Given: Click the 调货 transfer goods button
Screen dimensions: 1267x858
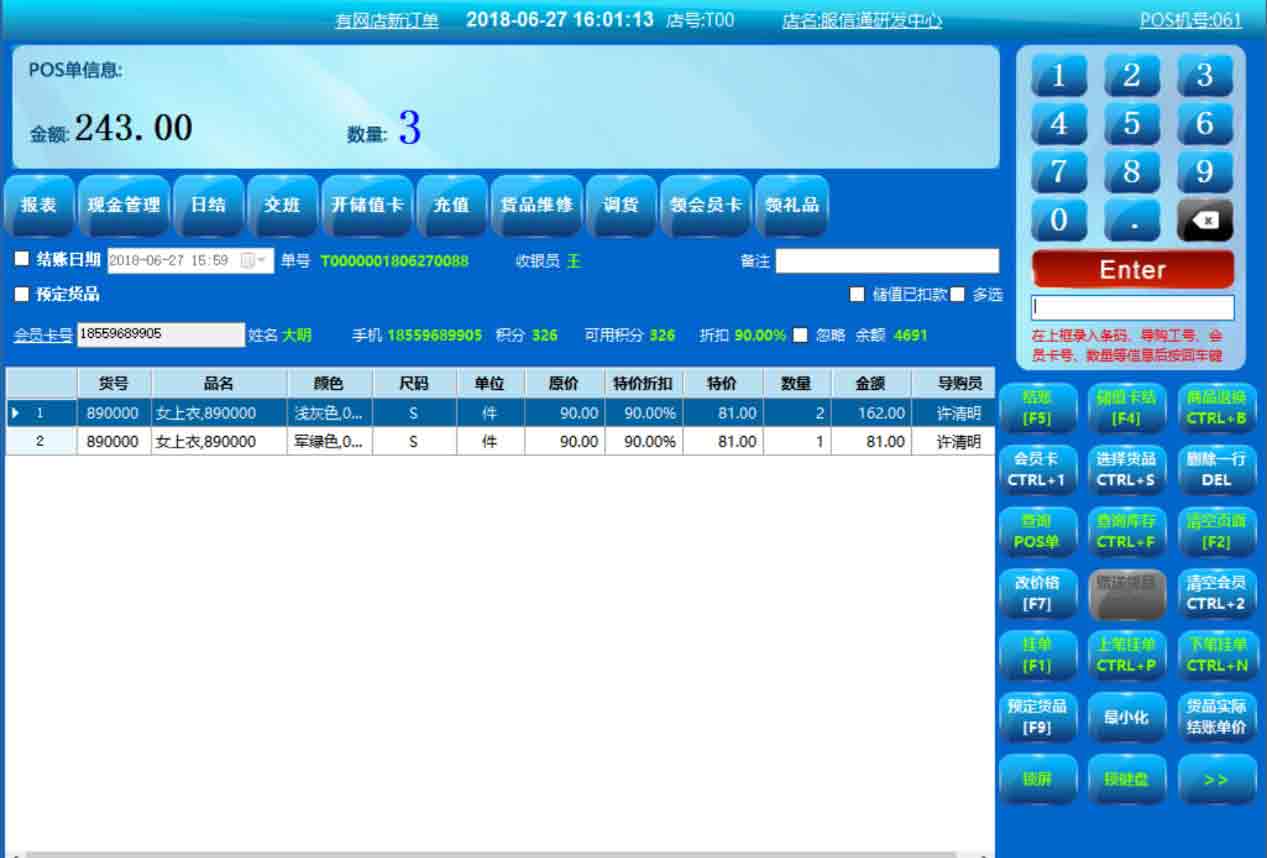Looking at the screenshot, I should (x=621, y=205).
